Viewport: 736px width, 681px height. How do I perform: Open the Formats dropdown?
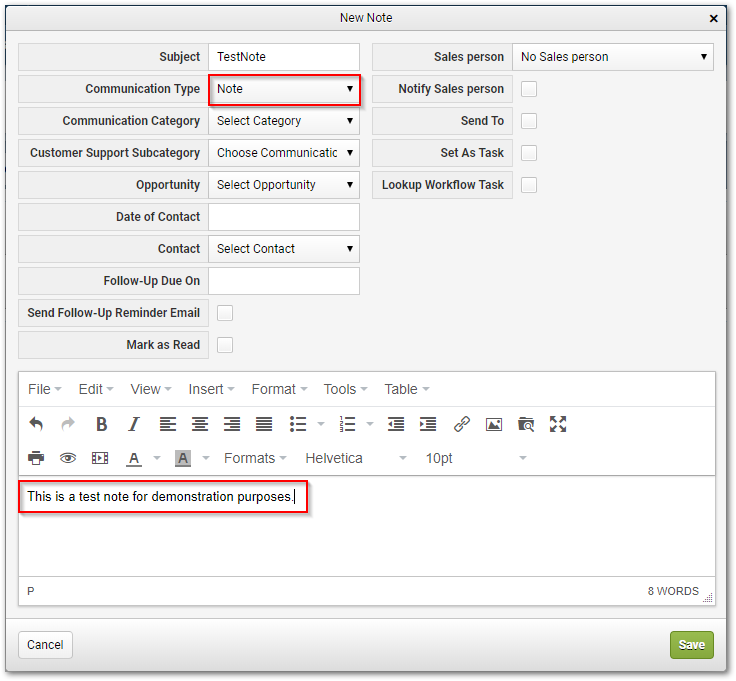(x=255, y=458)
